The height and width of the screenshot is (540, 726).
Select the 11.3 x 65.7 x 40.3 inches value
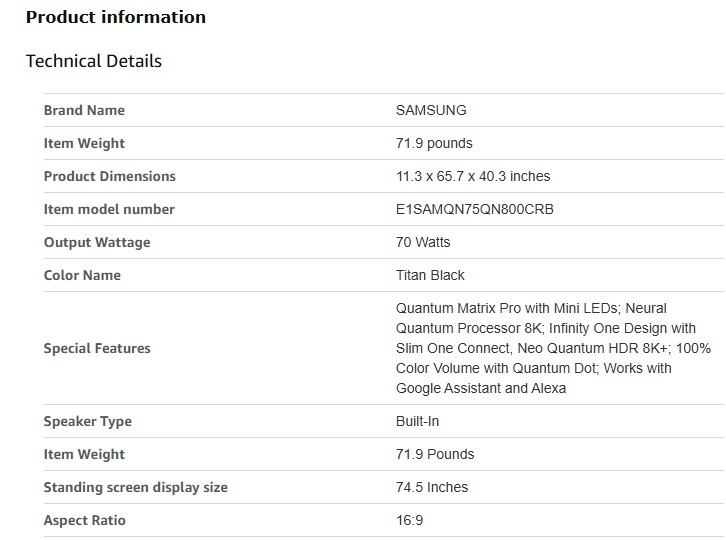coord(473,176)
